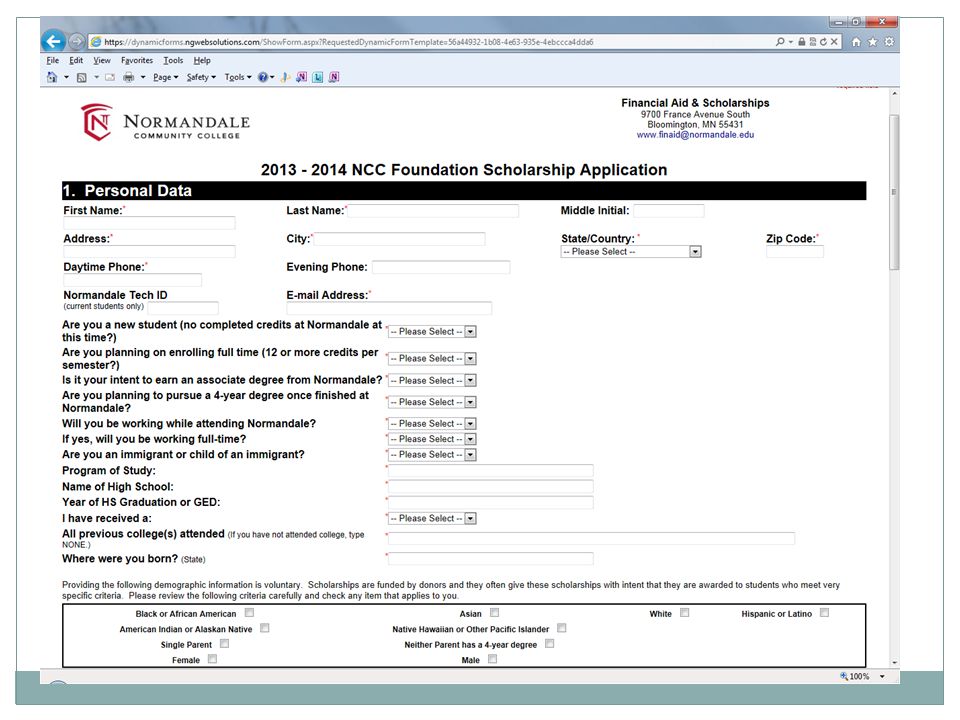The image size is (960, 720).
Task: Click the search magnifier in address bar
Action: point(779,42)
